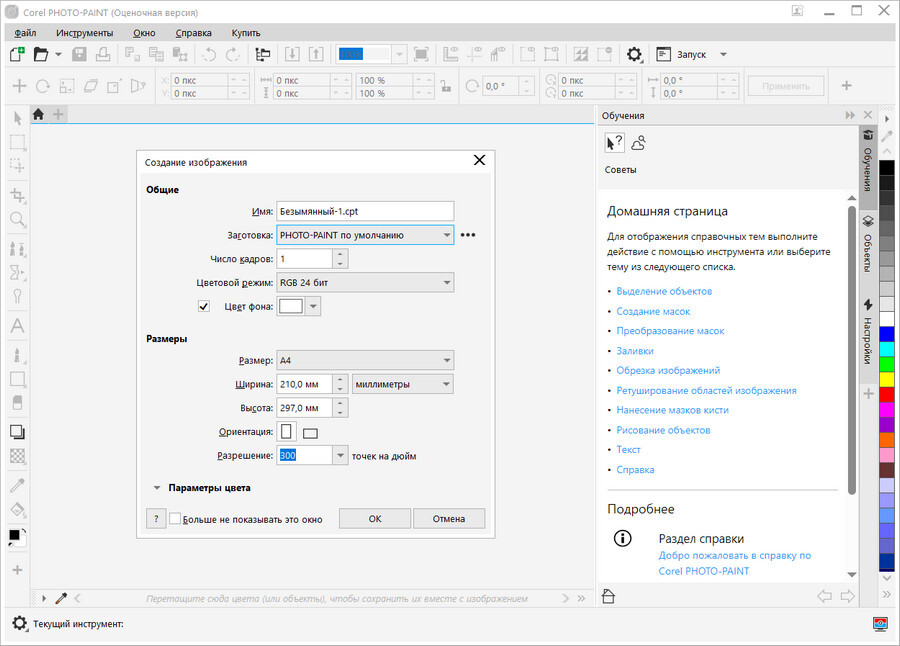Click the Число кадров input field

click(x=305, y=259)
